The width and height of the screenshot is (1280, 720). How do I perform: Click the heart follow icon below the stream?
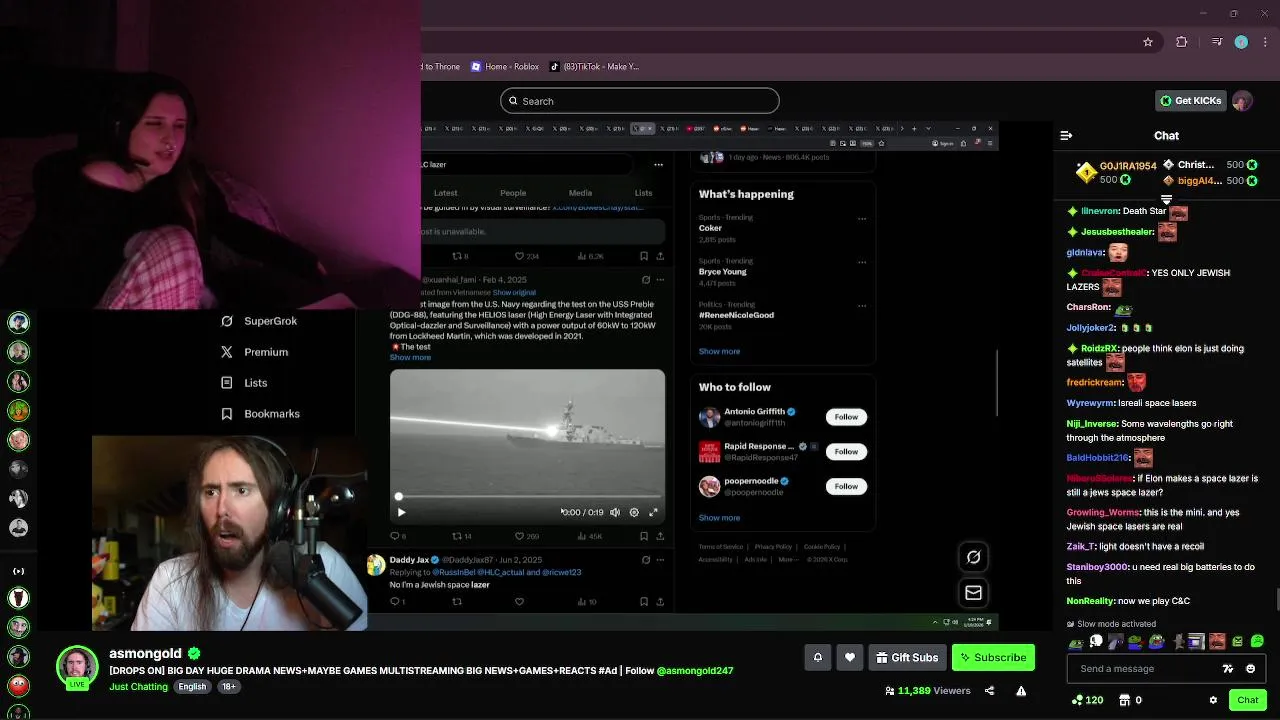pyautogui.click(x=849, y=657)
